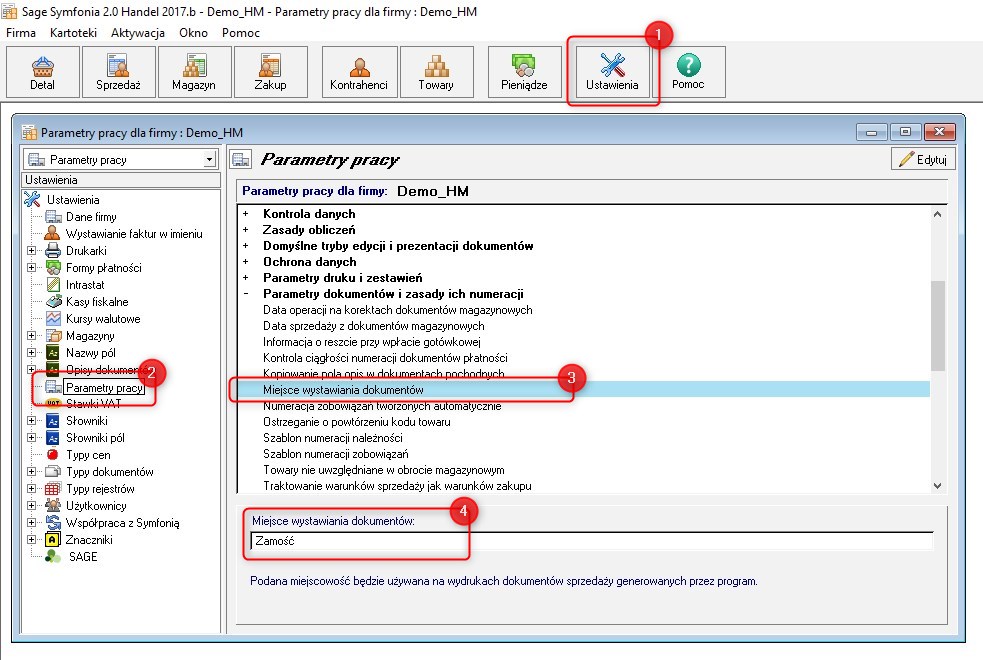
Task: Click the Nazwy pól icon
Action: (x=53, y=353)
